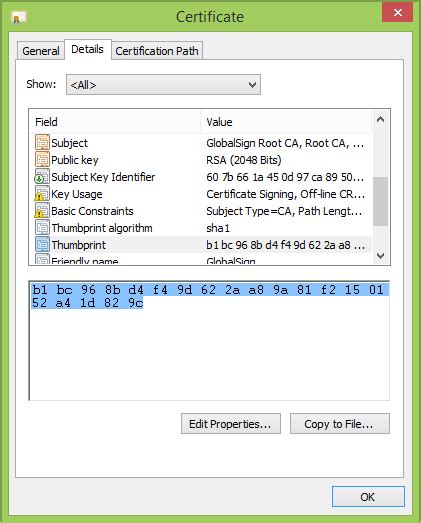Click the Thumbprint algorithm field icon
Viewport: 421px width, 523px height.
pyautogui.click(x=42, y=227)
